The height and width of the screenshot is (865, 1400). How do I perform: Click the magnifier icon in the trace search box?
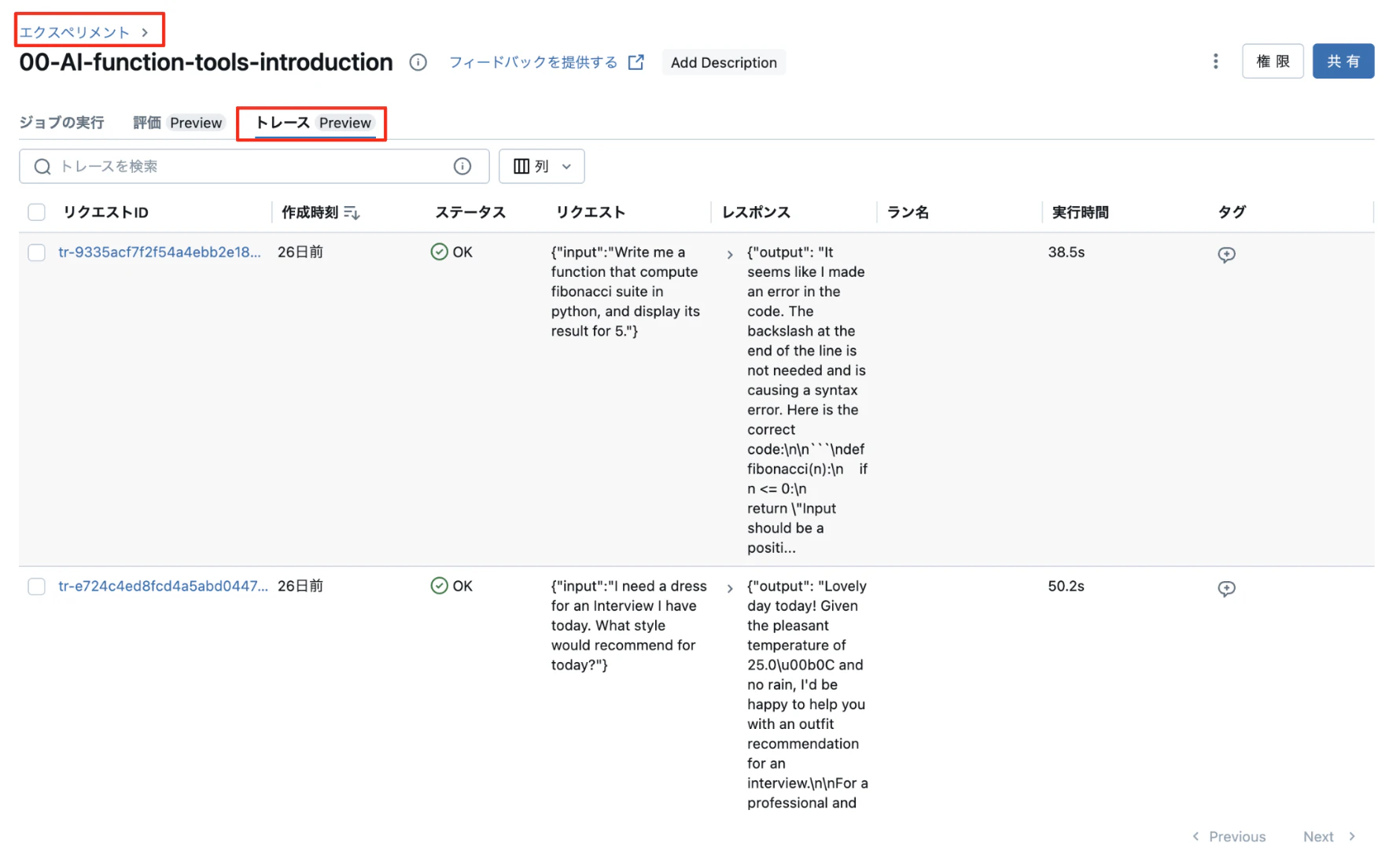click(x=42, y=166)
